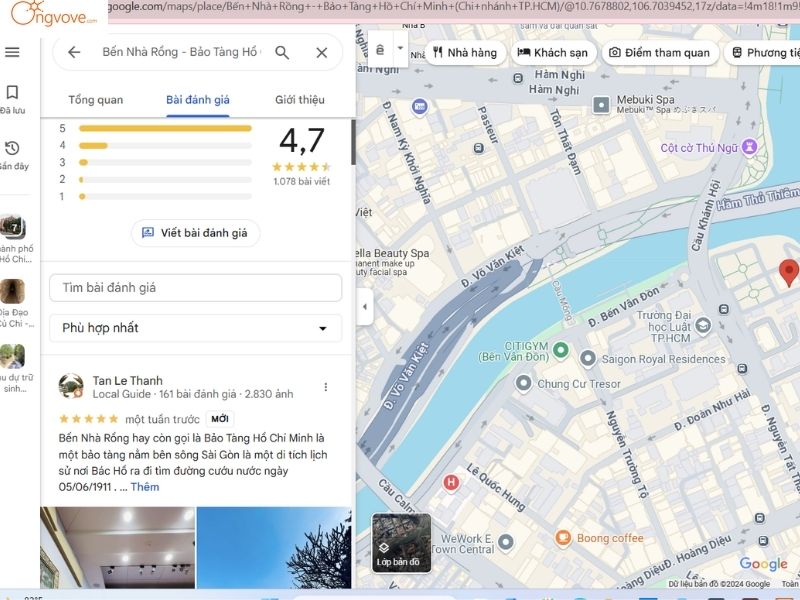Open the Giới thiệu tab

[x=299, y=100]
